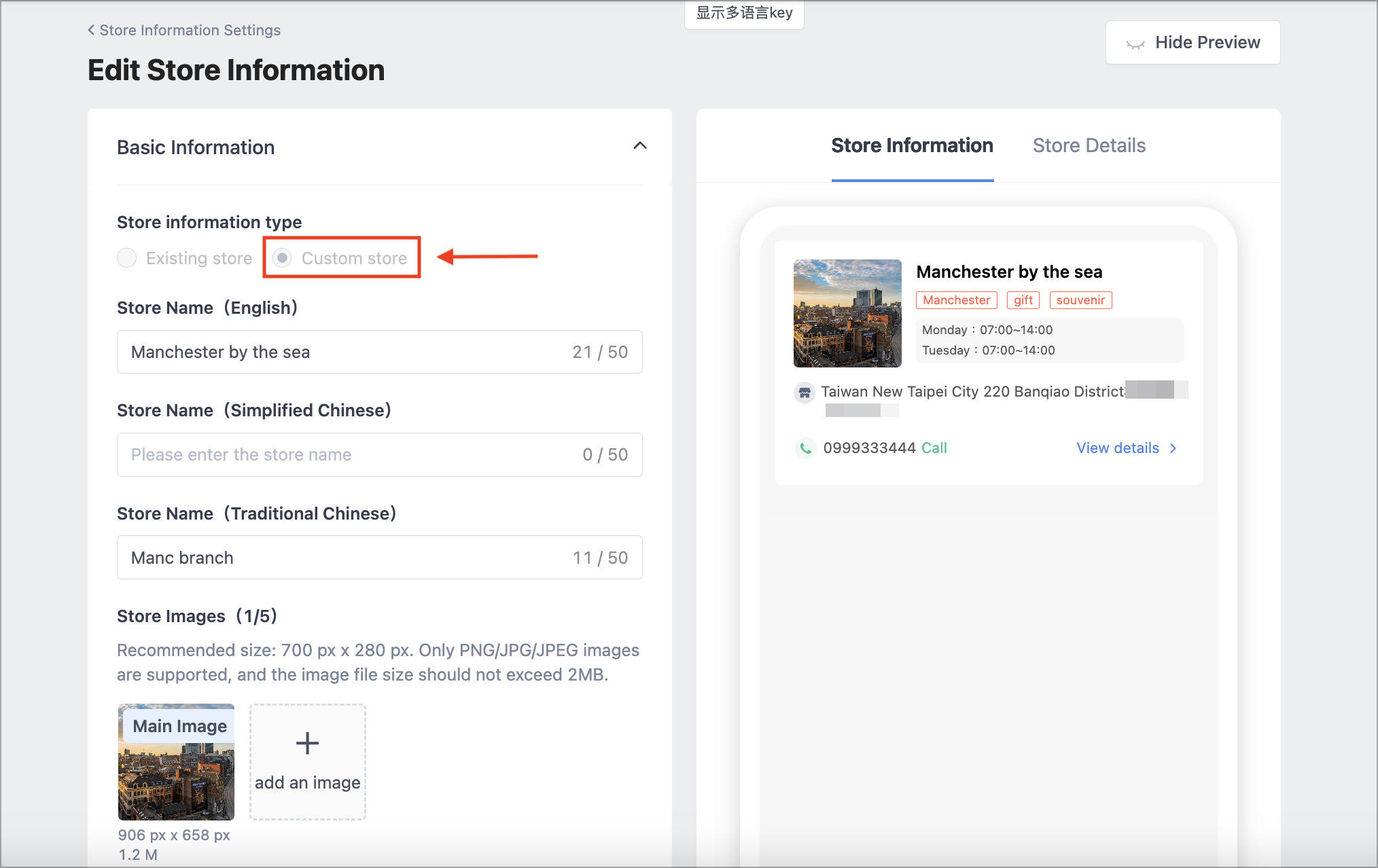The height and width of the screenshot is (868, 1378).
Task: Select the Custom store radio button
Action: [282, 257]
